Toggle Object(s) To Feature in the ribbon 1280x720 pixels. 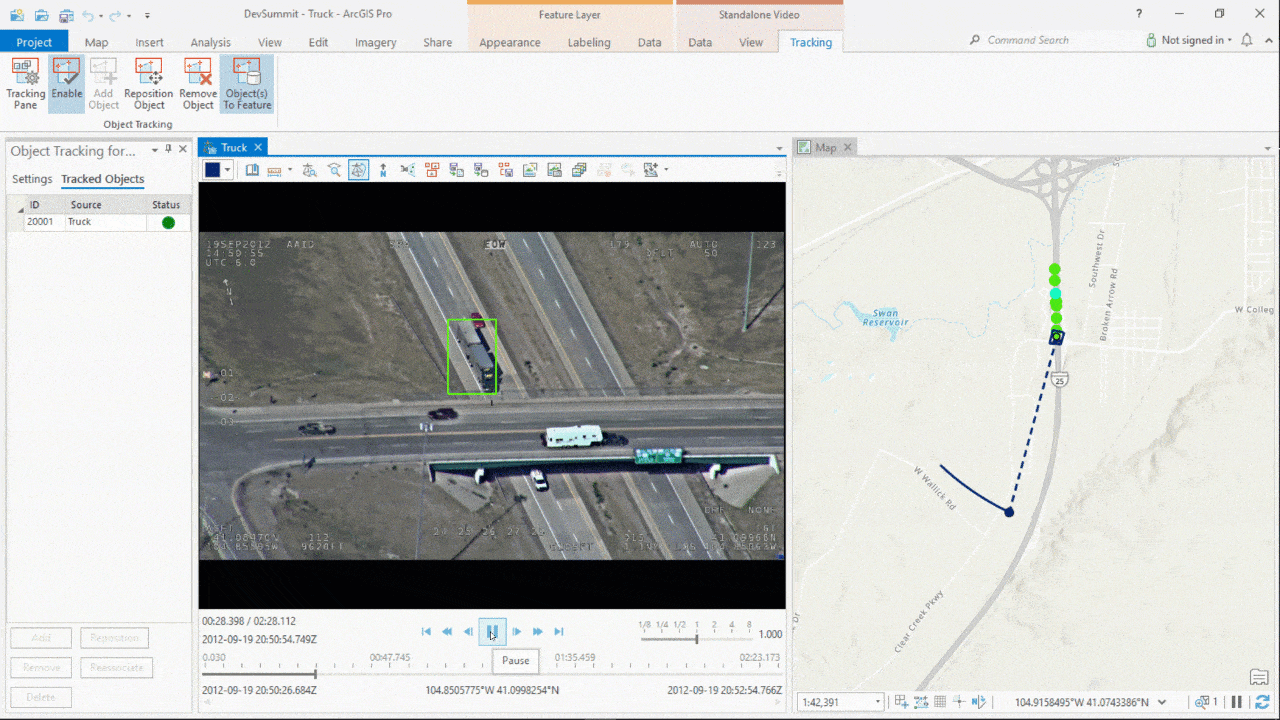(x=247, y=84)
